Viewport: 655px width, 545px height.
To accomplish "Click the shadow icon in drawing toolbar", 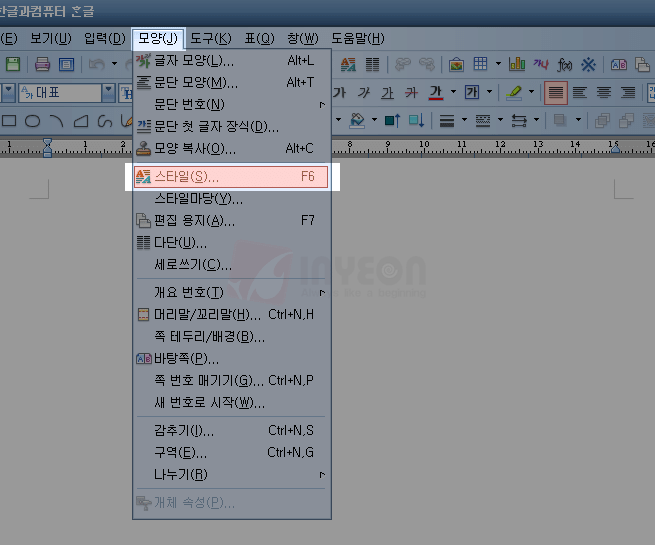I will [x=560, y=121].
